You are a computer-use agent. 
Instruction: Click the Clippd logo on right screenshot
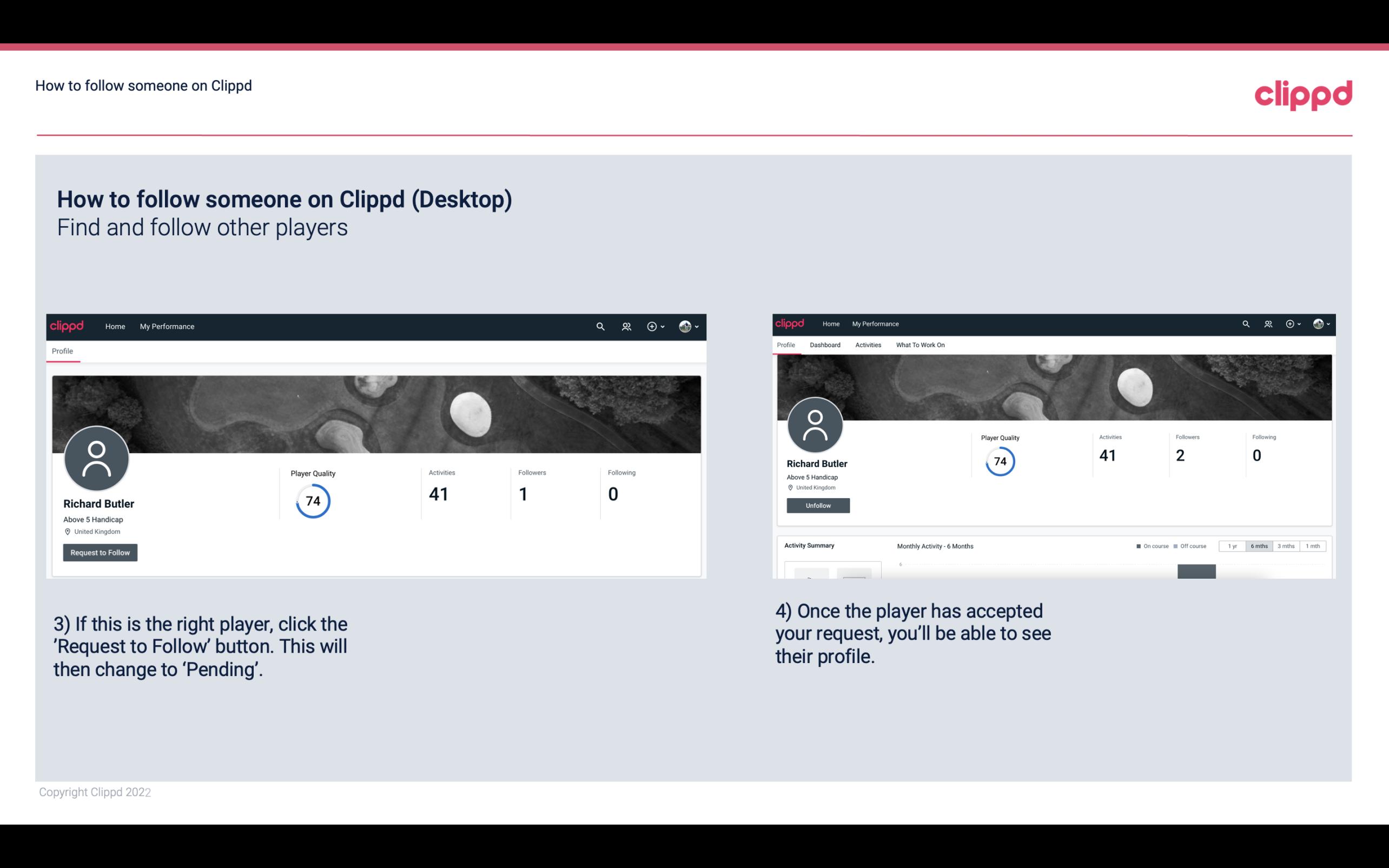coord(791,323)
